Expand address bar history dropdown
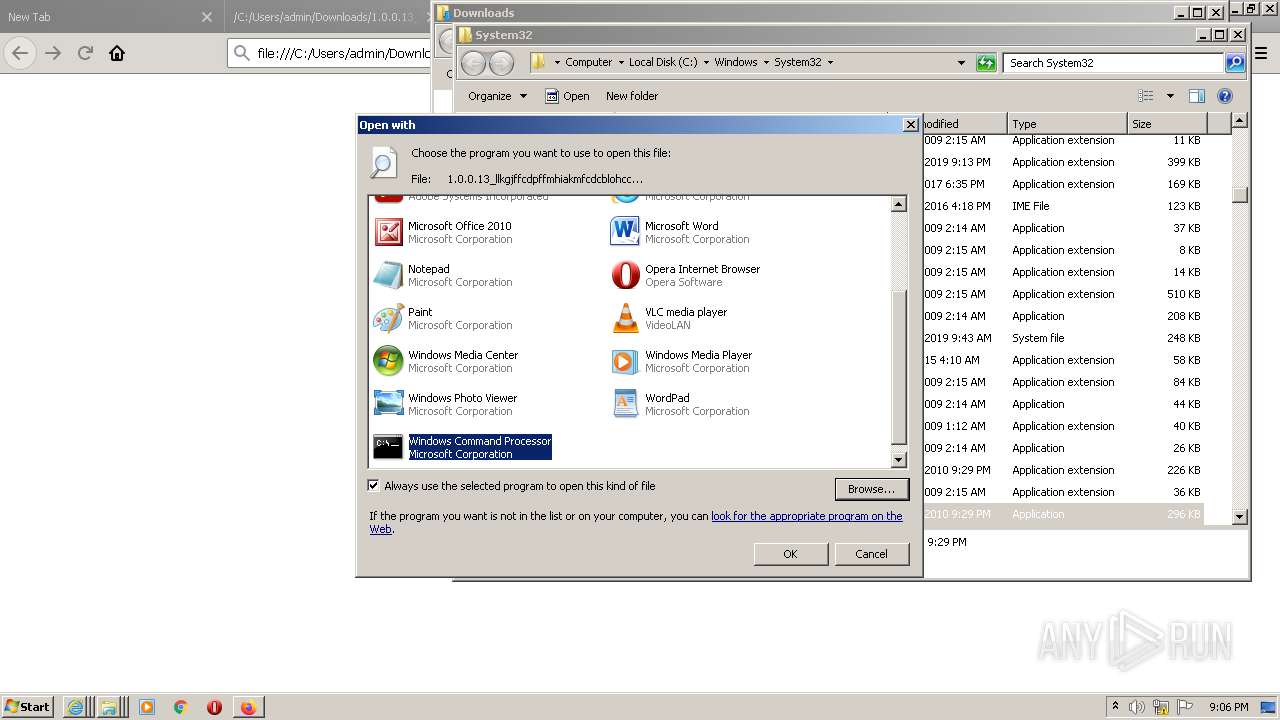The width and height of the screenshot is (1280, 720). tap(962, 62)
